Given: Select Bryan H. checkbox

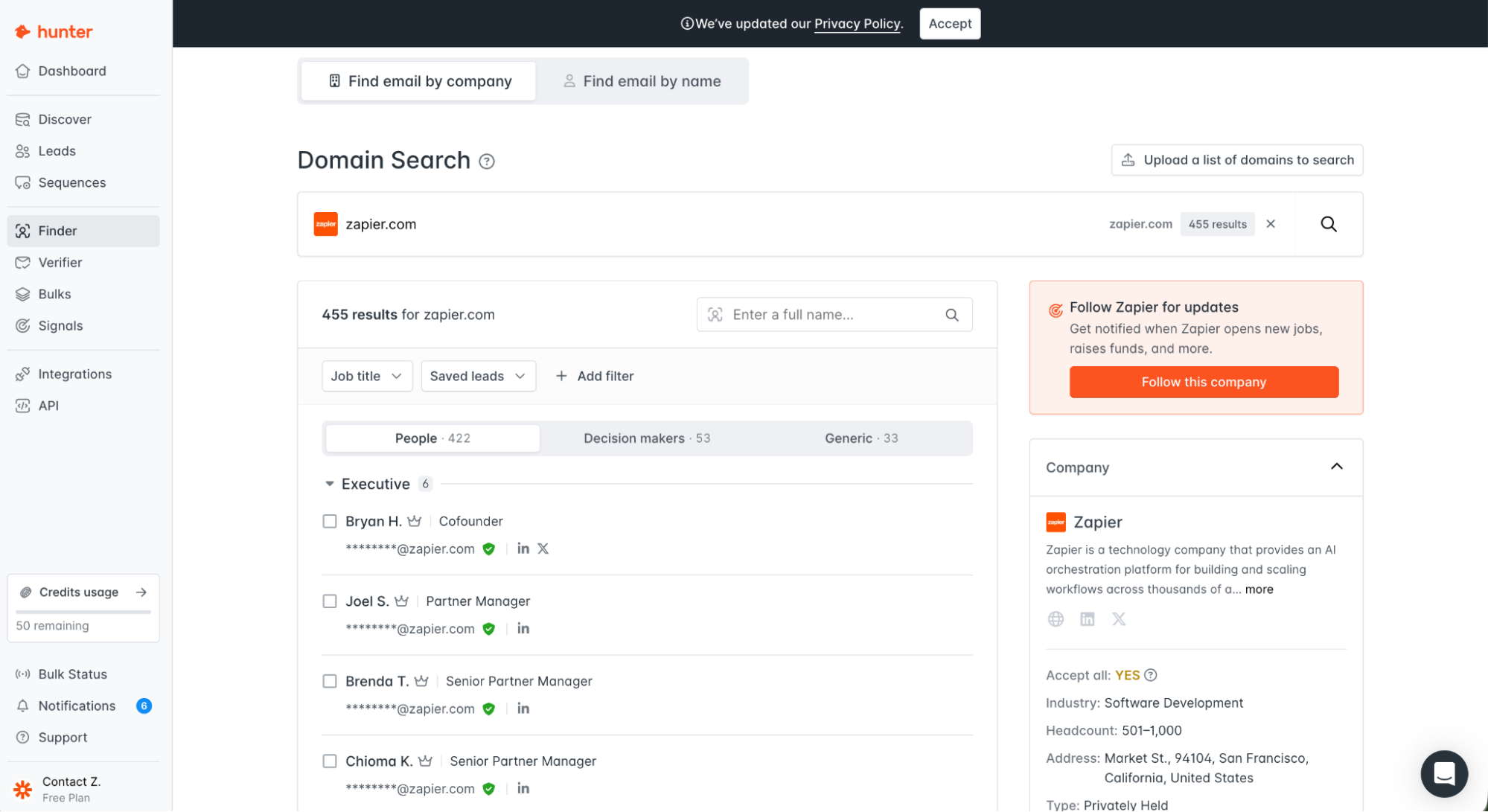Looking at the screenshot, I should [330, 521].
